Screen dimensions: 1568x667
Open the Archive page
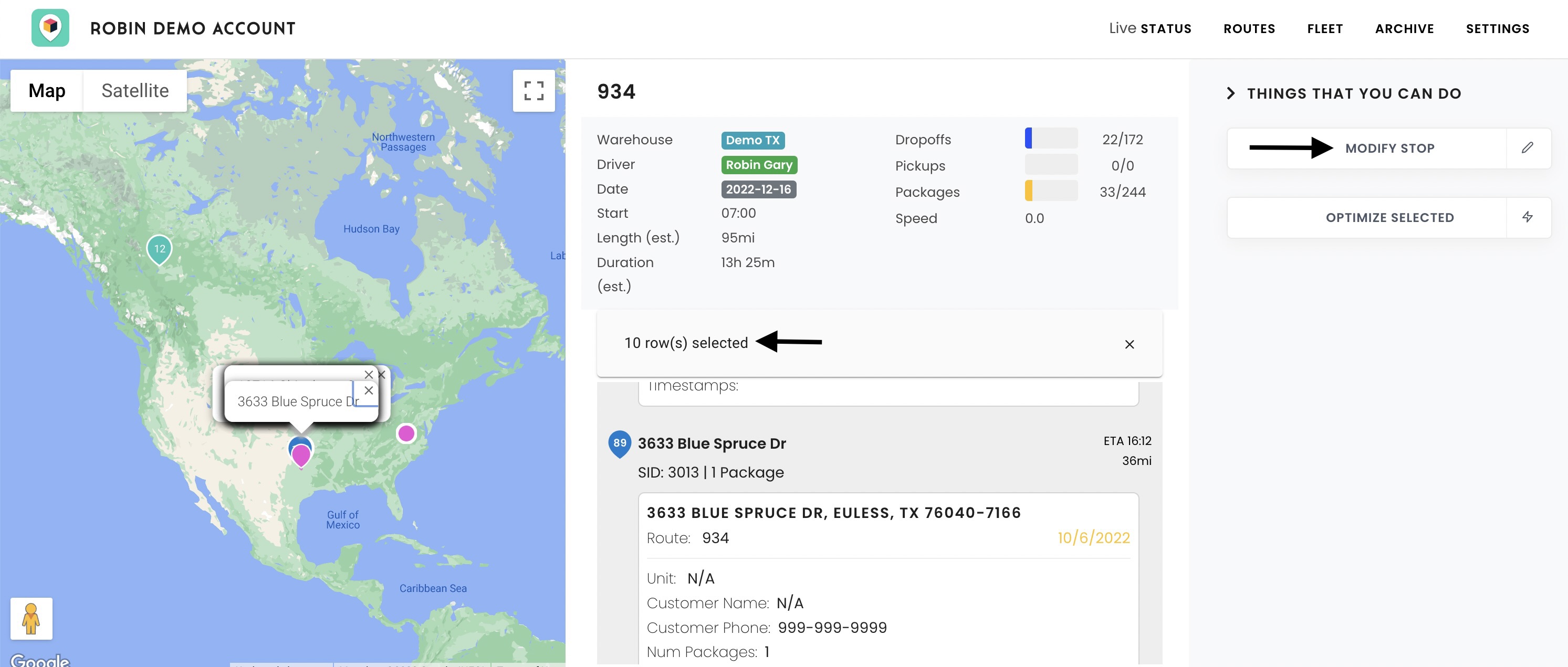pos(1404,29)
